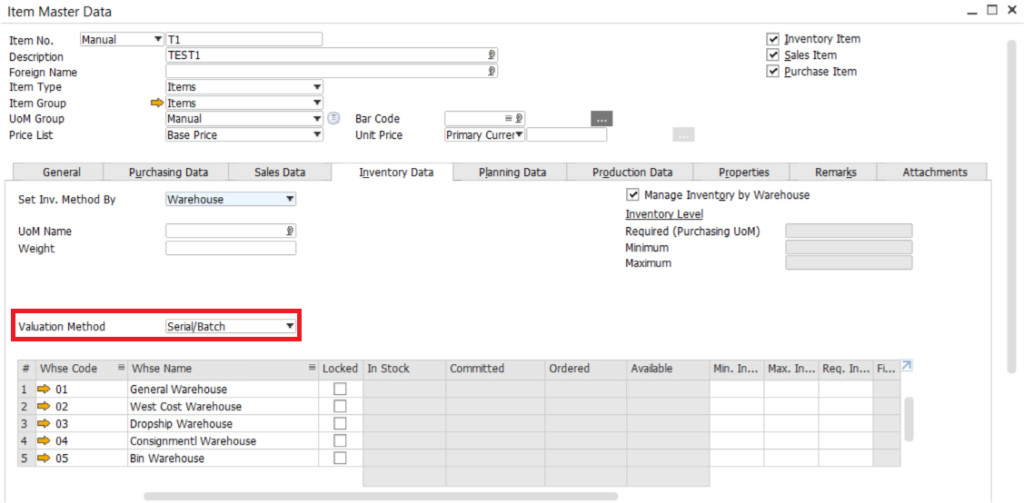
Task: Open link arrow for warehouse 05
Action: pos(44,458)
